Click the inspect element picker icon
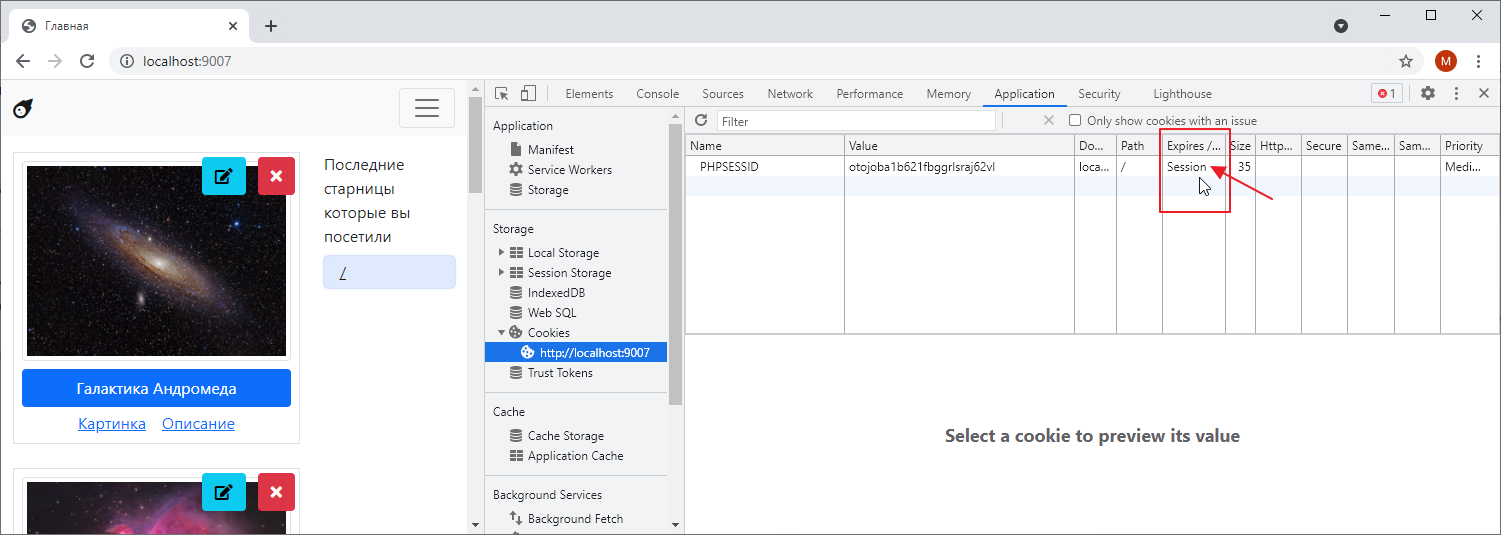 point(502,93)
